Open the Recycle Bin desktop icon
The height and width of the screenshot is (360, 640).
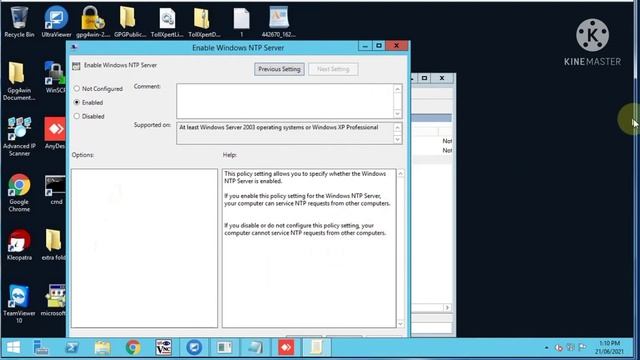19,22
